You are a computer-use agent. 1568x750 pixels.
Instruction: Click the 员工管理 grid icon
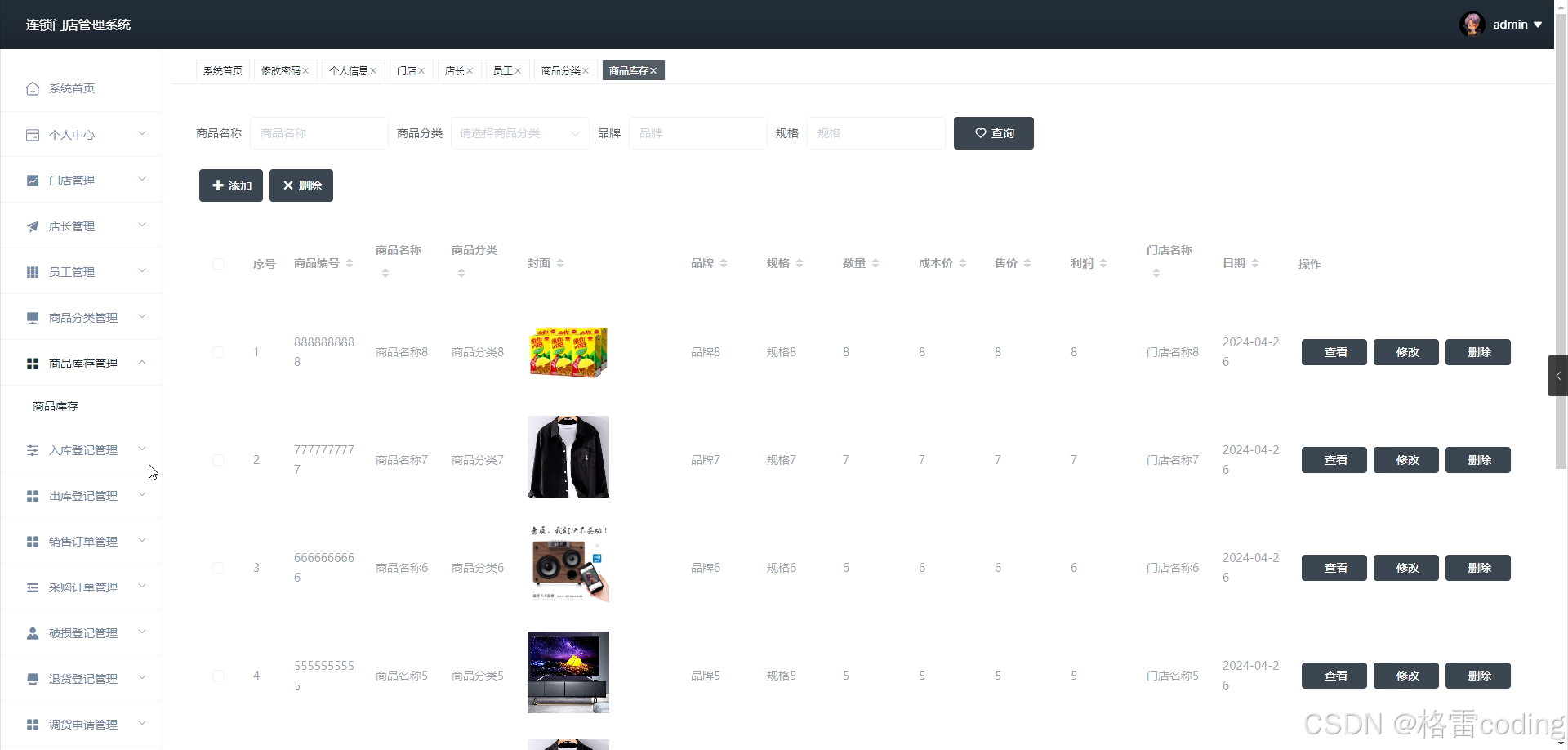[33, 271]
